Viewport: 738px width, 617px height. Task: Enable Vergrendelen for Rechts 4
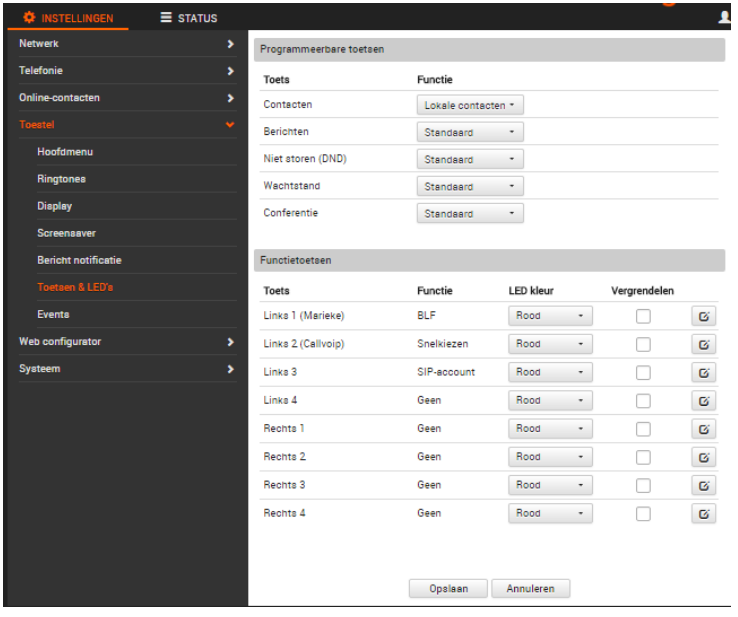point(645,515)
